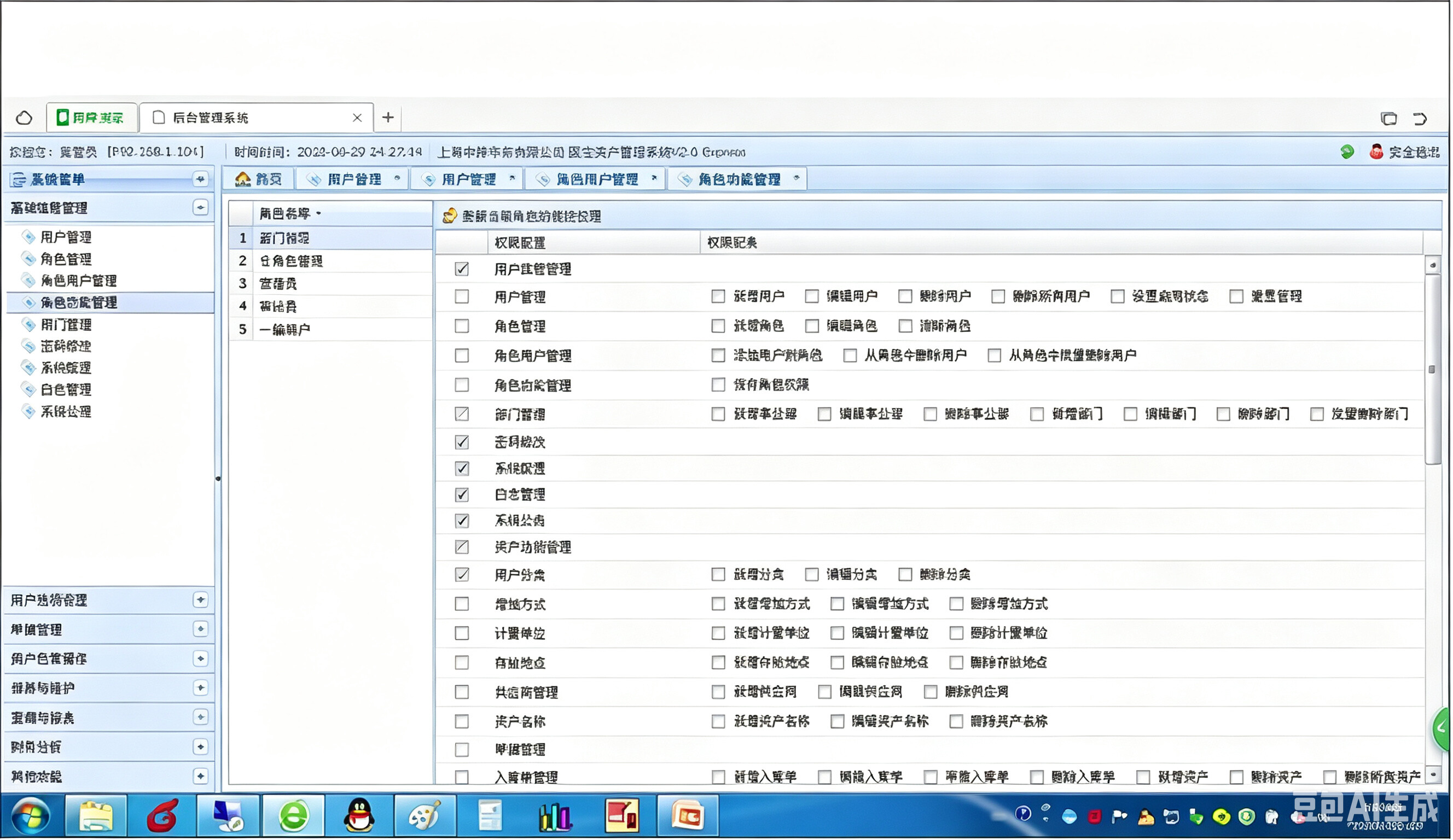Open PowerPoint from the taskbar
Image resolution: width=1453 pixels, height=840 pixels.
[x=687, y=816]
